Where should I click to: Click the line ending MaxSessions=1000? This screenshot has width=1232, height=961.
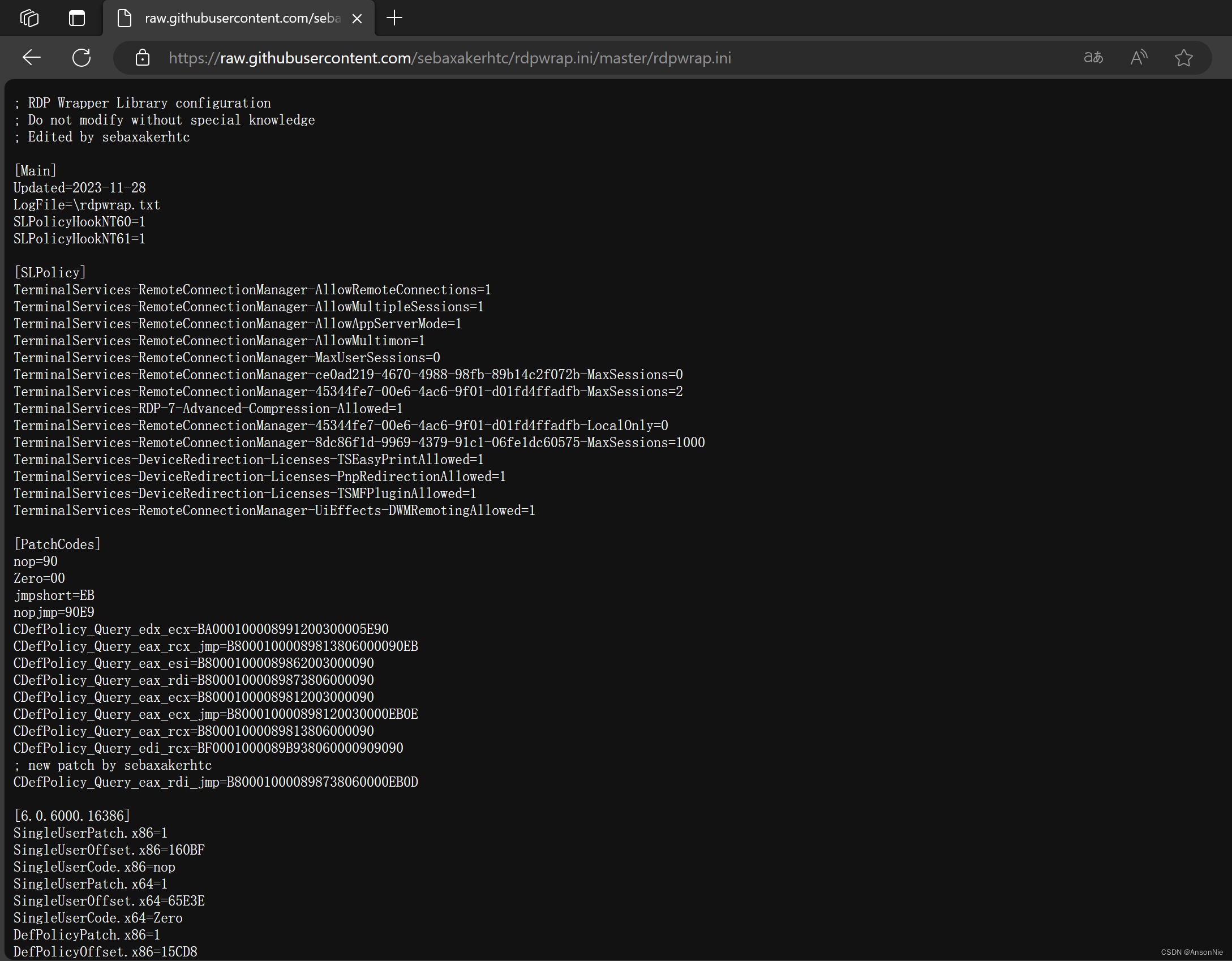(359, 443)
